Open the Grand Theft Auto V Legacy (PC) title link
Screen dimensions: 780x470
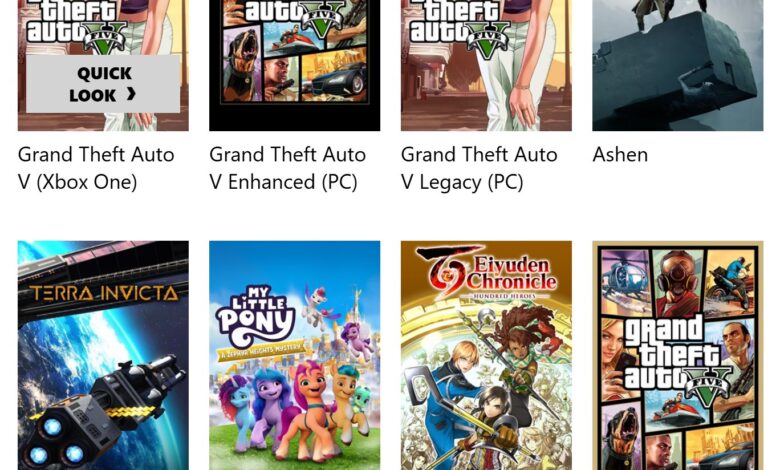tap(479, 168)
